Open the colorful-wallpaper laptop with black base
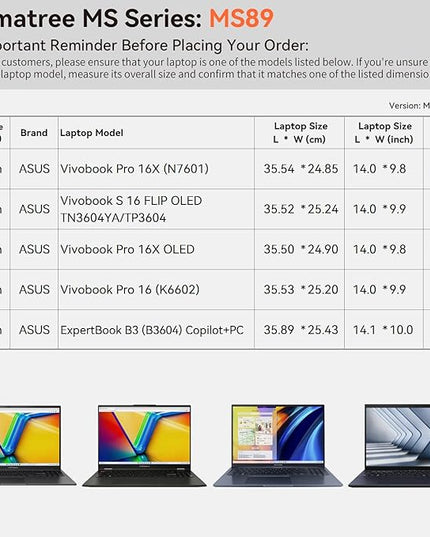The width and height of the screenshot is (430, 537). (x=144, y=446)
